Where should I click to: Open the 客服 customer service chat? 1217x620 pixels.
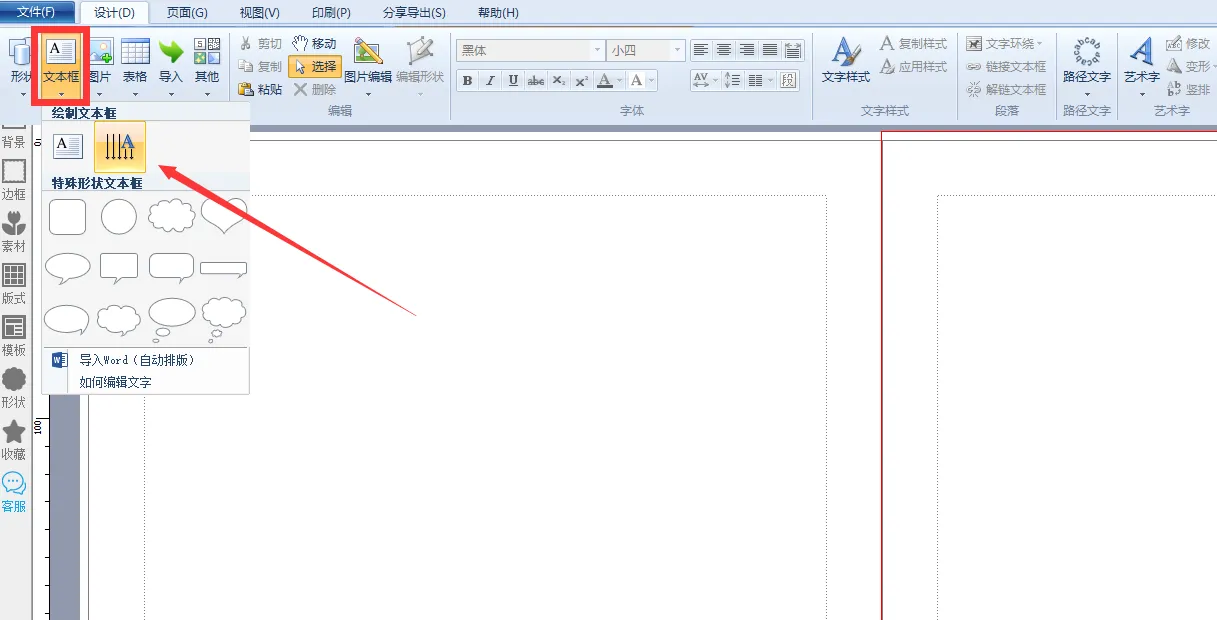point(14,492)
